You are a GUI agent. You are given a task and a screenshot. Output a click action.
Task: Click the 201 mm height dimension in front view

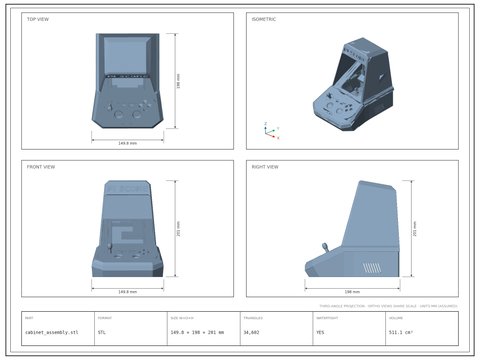point(178,229)
